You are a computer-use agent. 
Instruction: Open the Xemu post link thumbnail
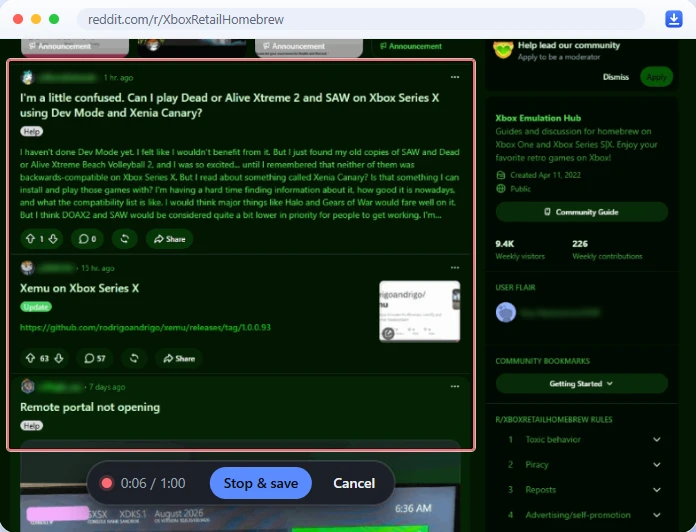point(419,311)
